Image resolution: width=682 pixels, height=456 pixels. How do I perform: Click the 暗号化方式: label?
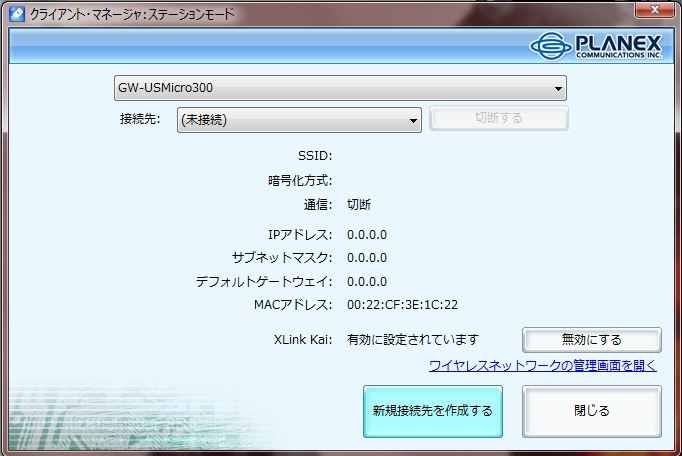300,181
